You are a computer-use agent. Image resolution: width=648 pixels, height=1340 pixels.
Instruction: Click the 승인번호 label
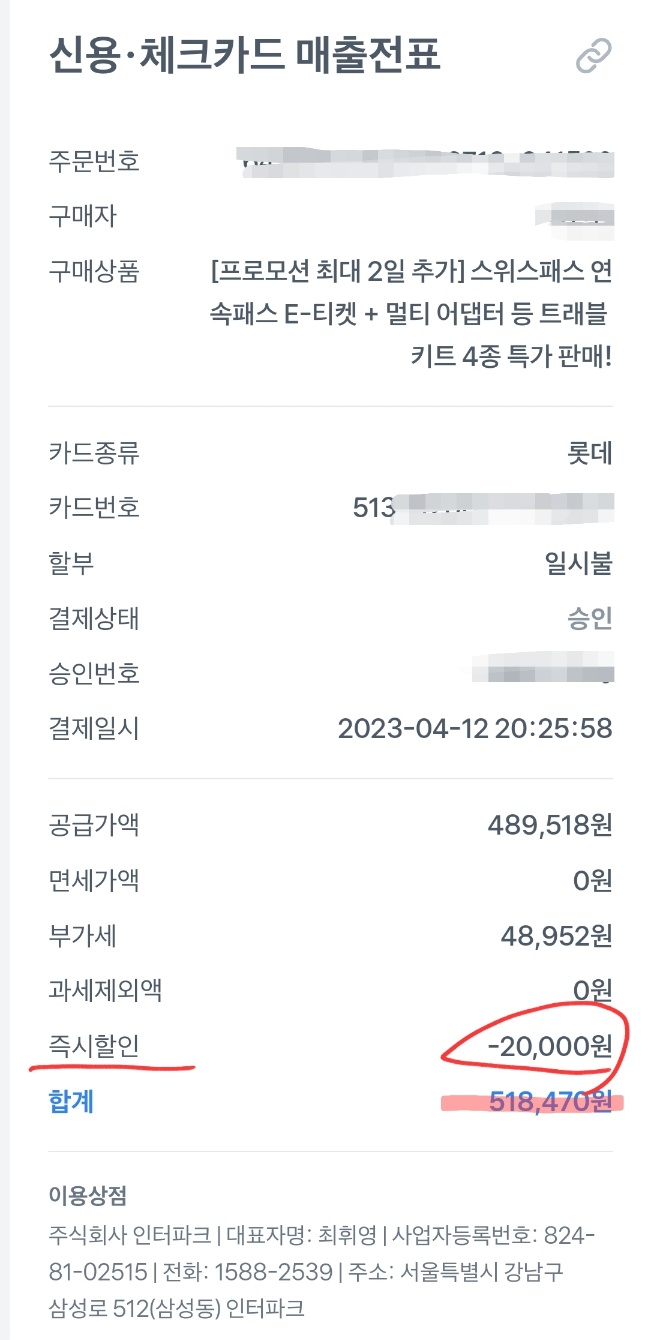click(x=94, y=672)
